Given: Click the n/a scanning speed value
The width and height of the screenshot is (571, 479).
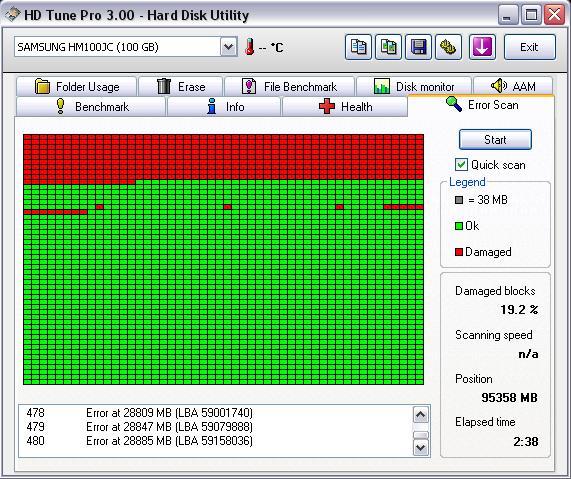Looking at the screenshot, I should coord(528,354).
